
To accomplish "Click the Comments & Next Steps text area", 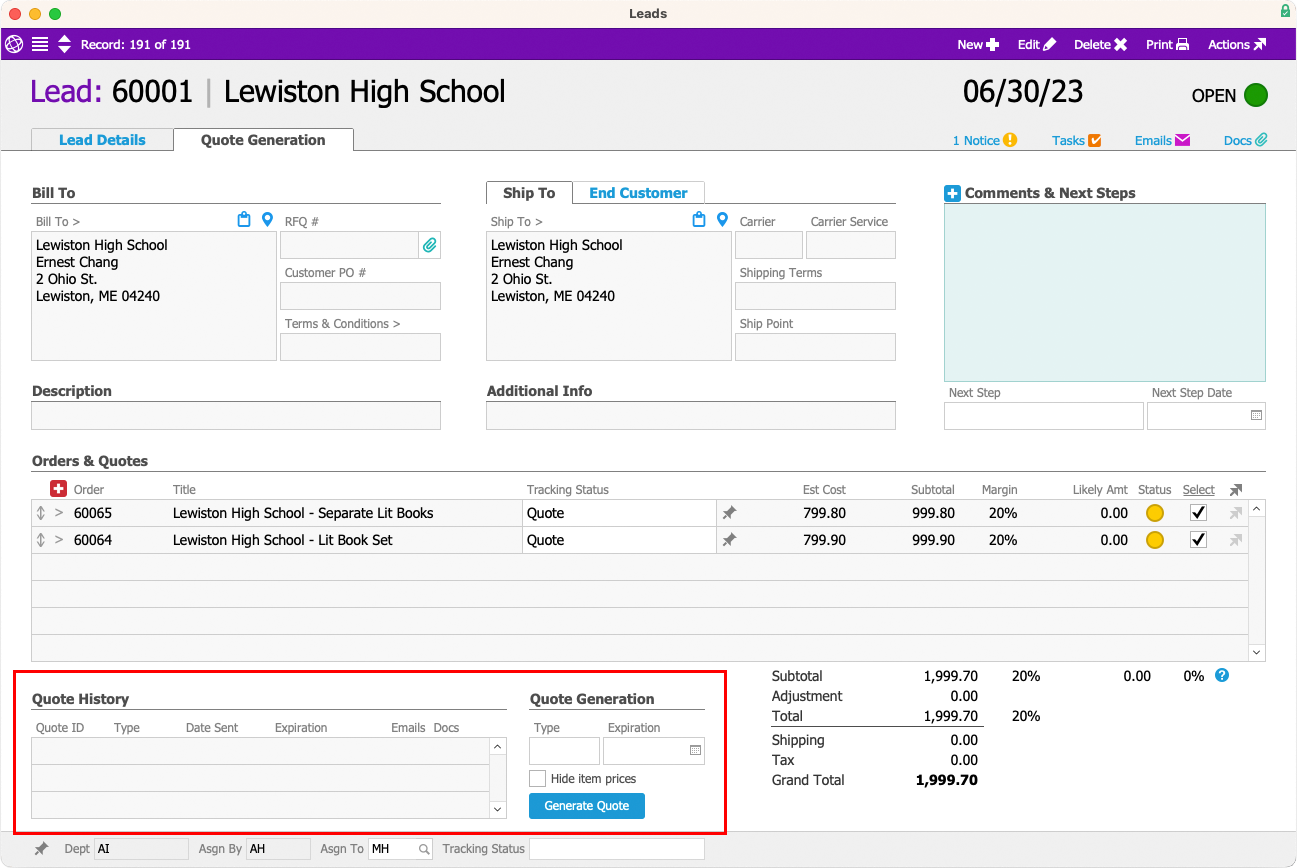I will pyautogui.click(x=1105, y=292).
